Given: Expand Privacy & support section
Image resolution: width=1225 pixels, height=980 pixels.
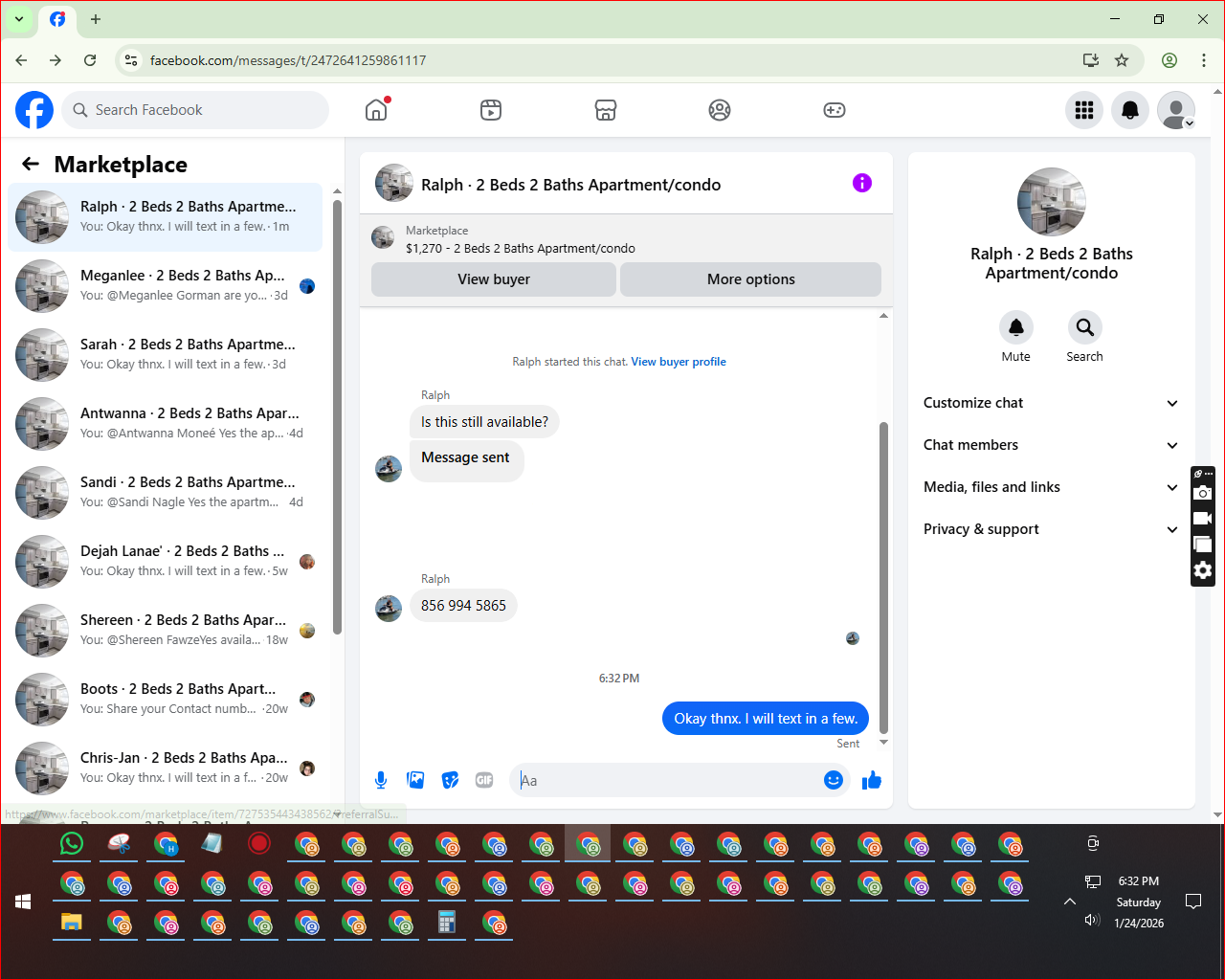Looking at the screenshot, I should click(x=1052, y=529).
